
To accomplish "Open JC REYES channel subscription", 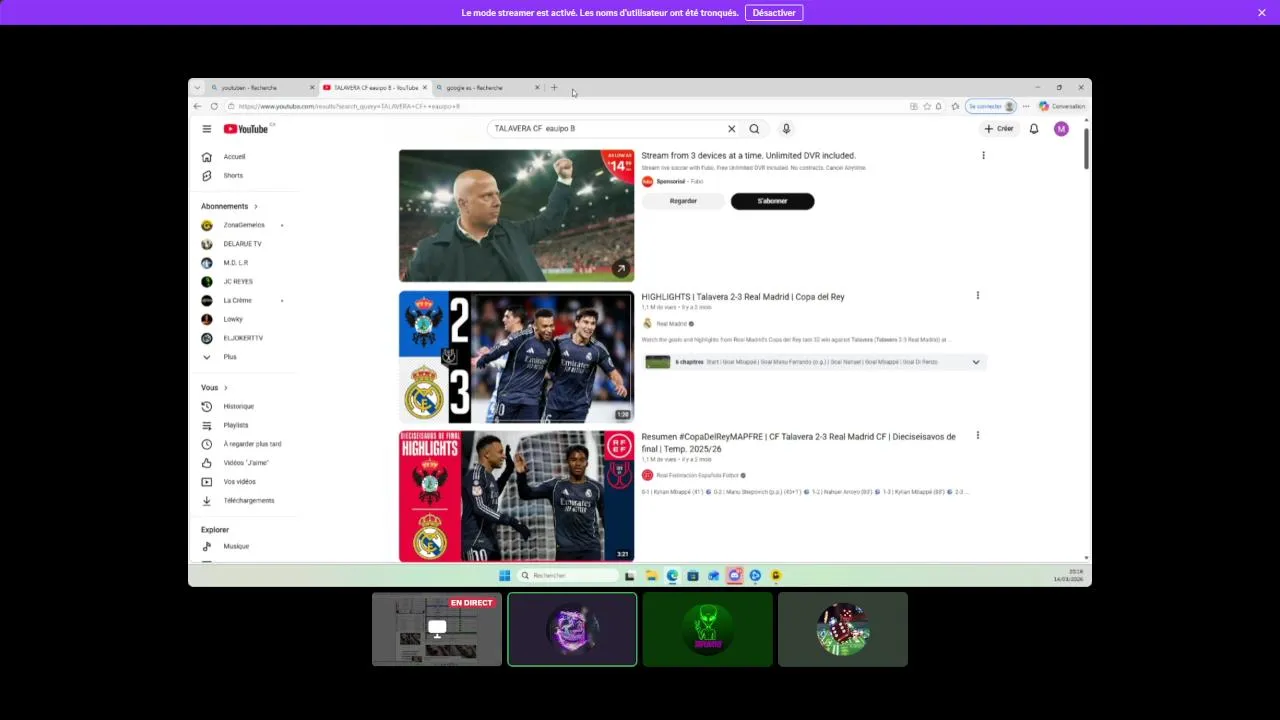I will pyautogui.click(x=238, y=282).
